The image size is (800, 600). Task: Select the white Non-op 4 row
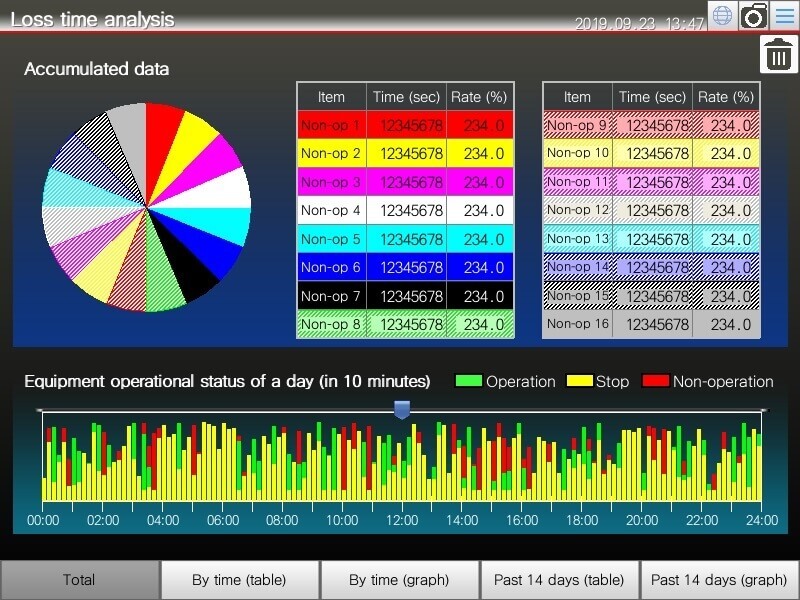[405, 211]
